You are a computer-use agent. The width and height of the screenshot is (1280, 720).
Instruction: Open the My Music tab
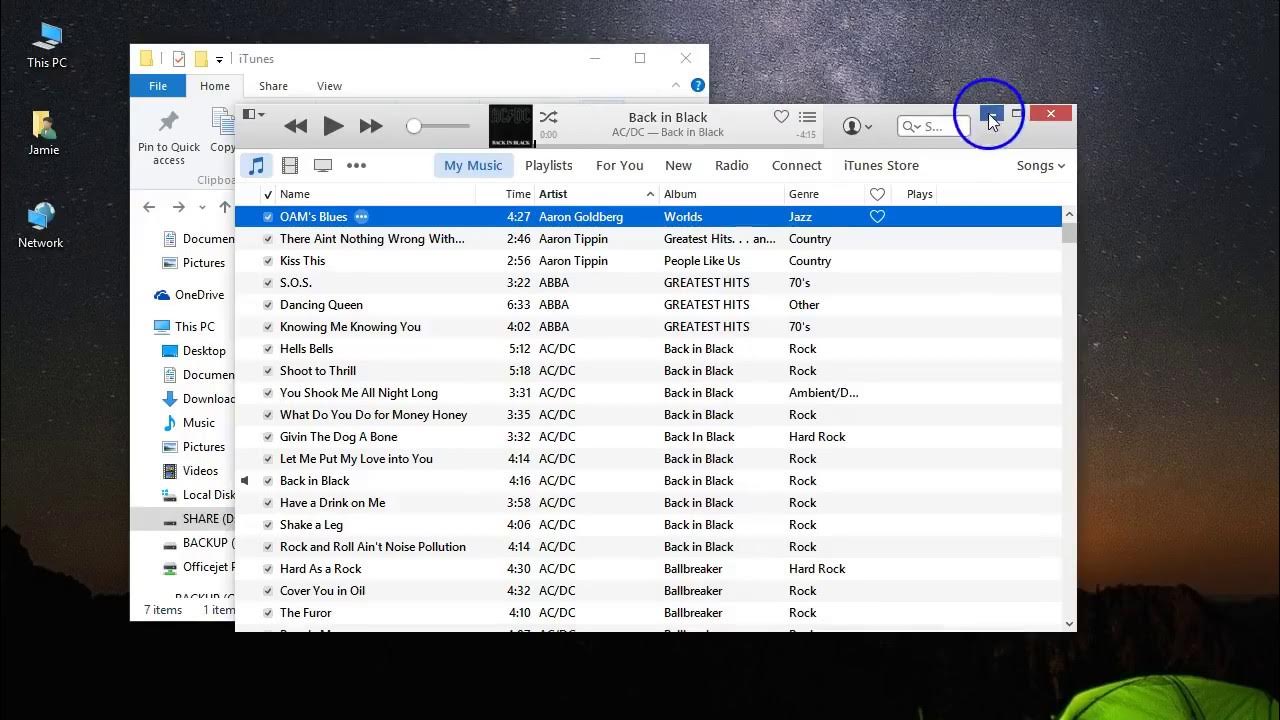[x=473, y=165]
